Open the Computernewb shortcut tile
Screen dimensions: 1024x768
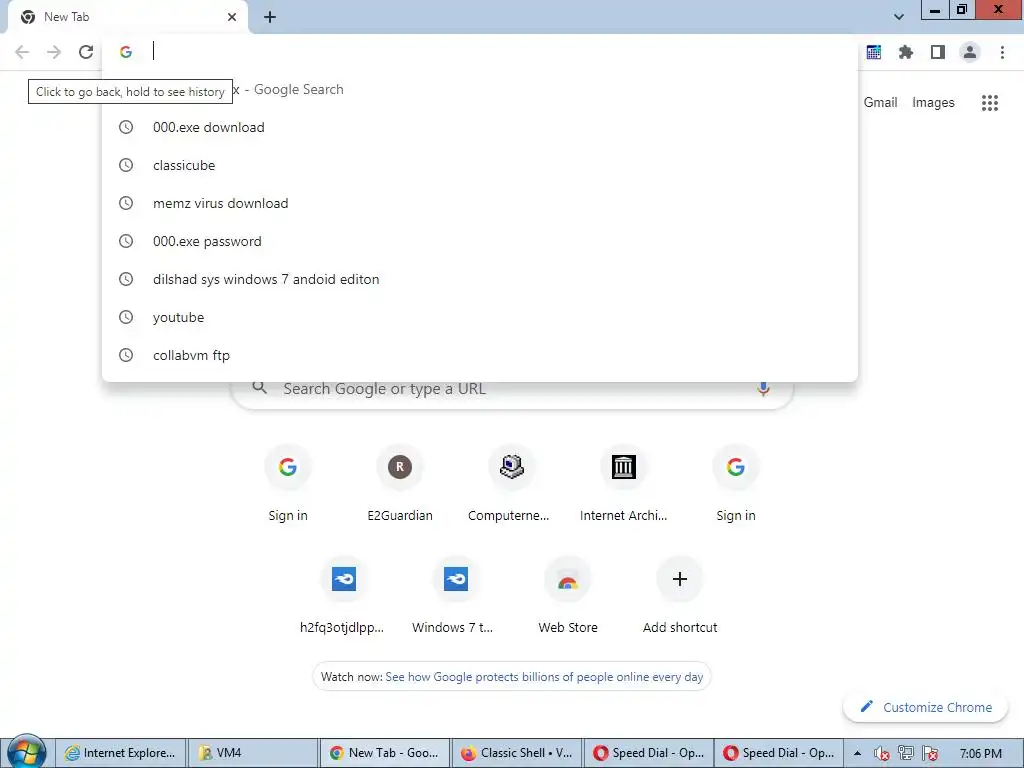(511, 483)
